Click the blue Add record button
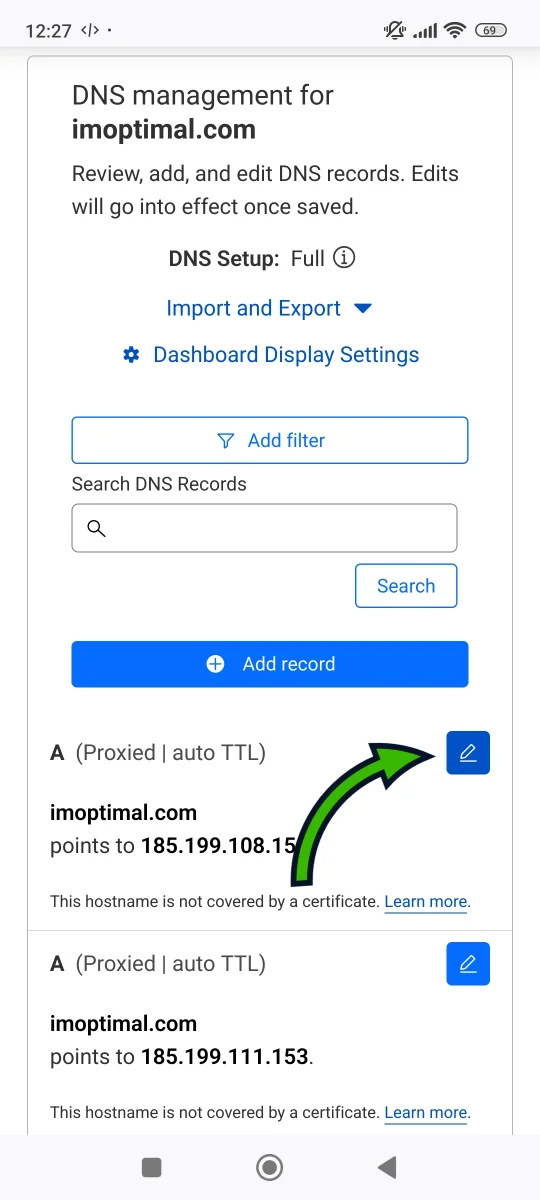This screenshot has height=1200, width=540. [x=270, y=664]
